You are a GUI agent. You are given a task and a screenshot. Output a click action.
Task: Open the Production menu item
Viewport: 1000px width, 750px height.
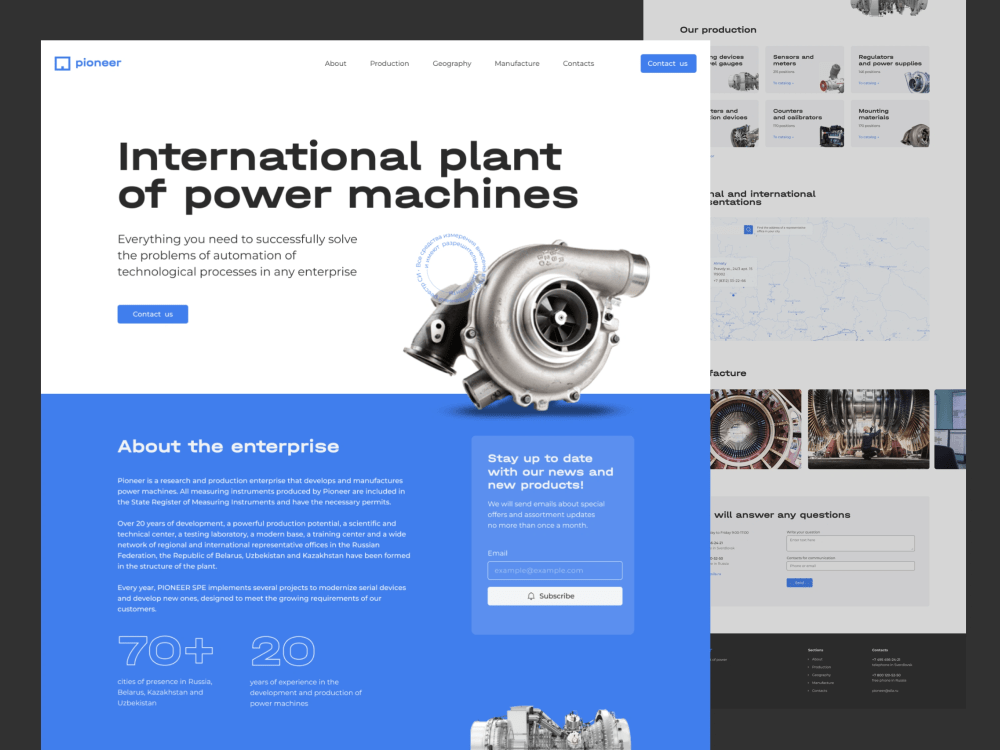tap(389, 64)
